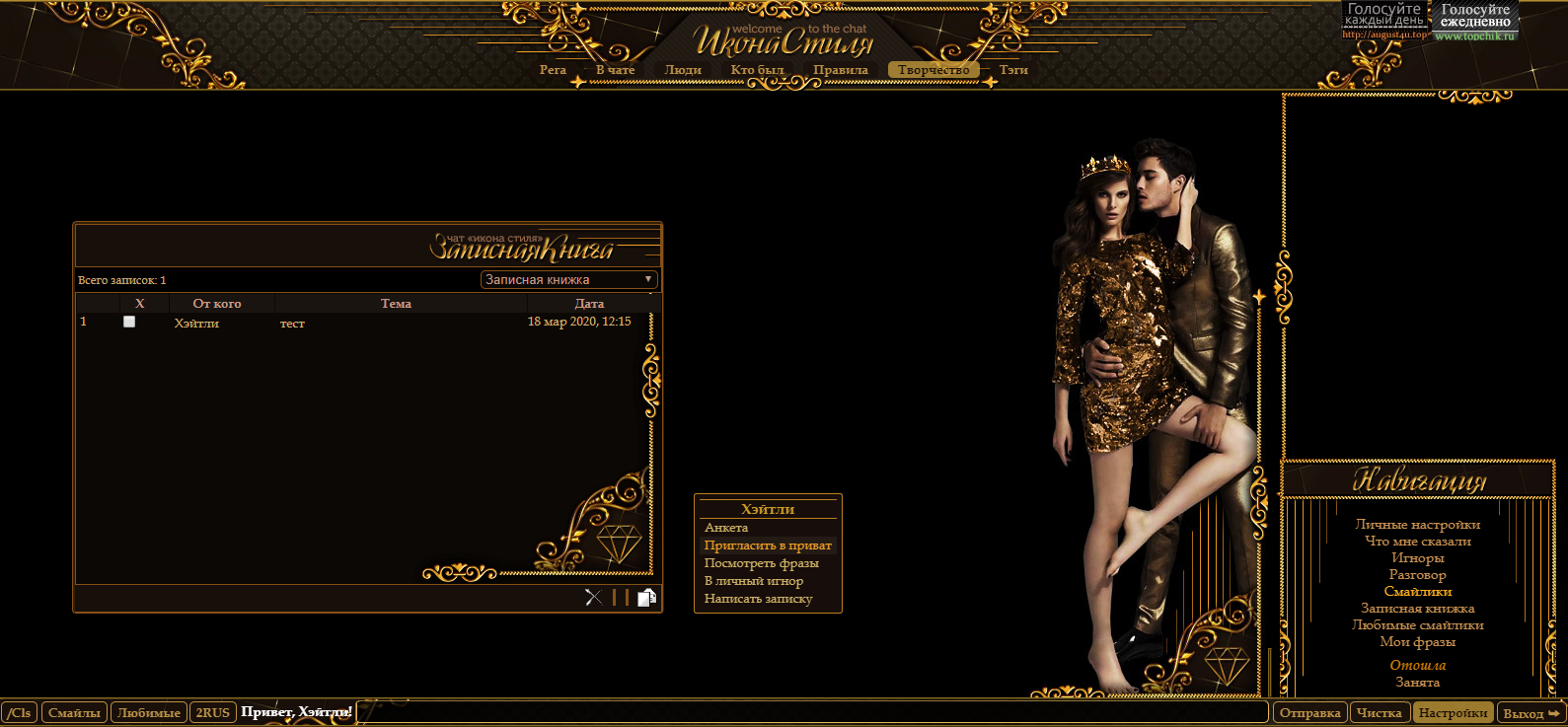Viewport: 1568px width, 727px height.
Task: Go to the Люди section
Action: tap(683, 70)
